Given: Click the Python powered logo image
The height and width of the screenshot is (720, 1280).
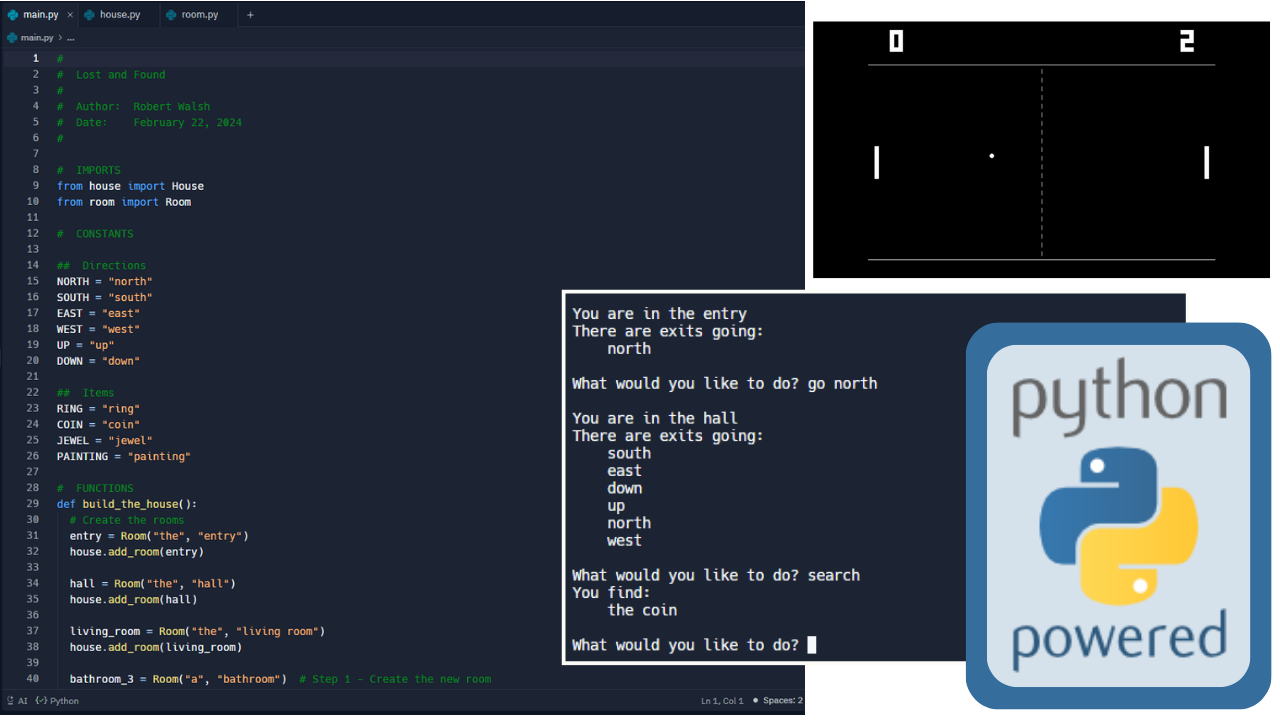Looking at the screenshot, I should 1118,516.
